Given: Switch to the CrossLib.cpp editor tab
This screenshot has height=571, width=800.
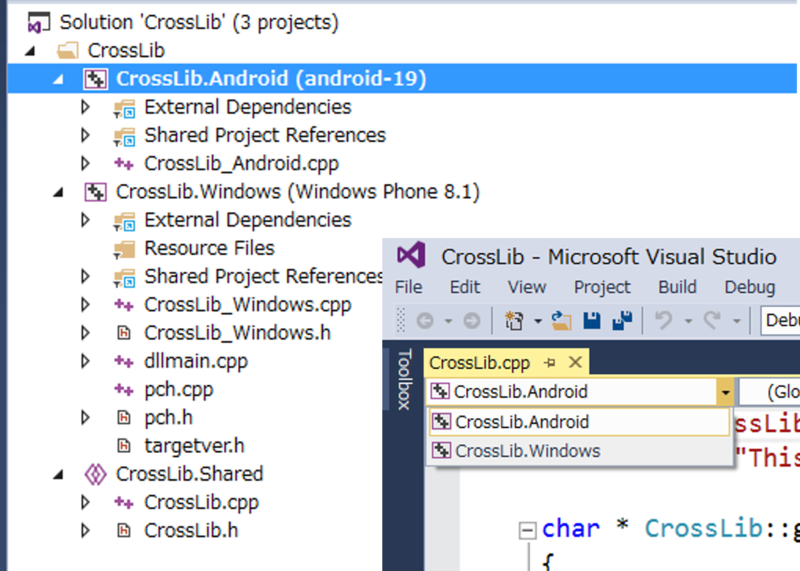Looking at the screenshot, I should pos(479,363).
